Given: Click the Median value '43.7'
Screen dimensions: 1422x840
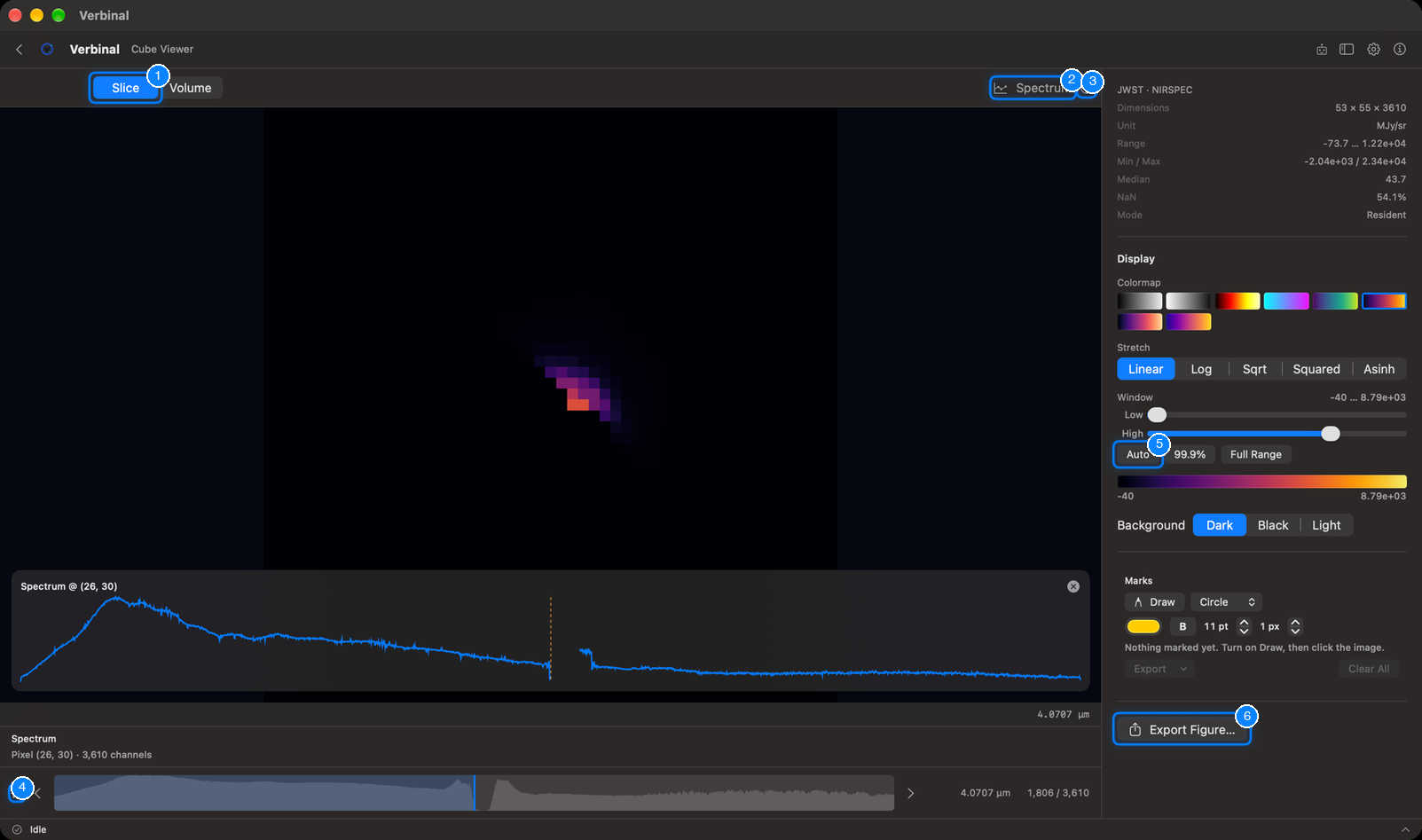Looking at the screenshot, I should point(1395,179).
